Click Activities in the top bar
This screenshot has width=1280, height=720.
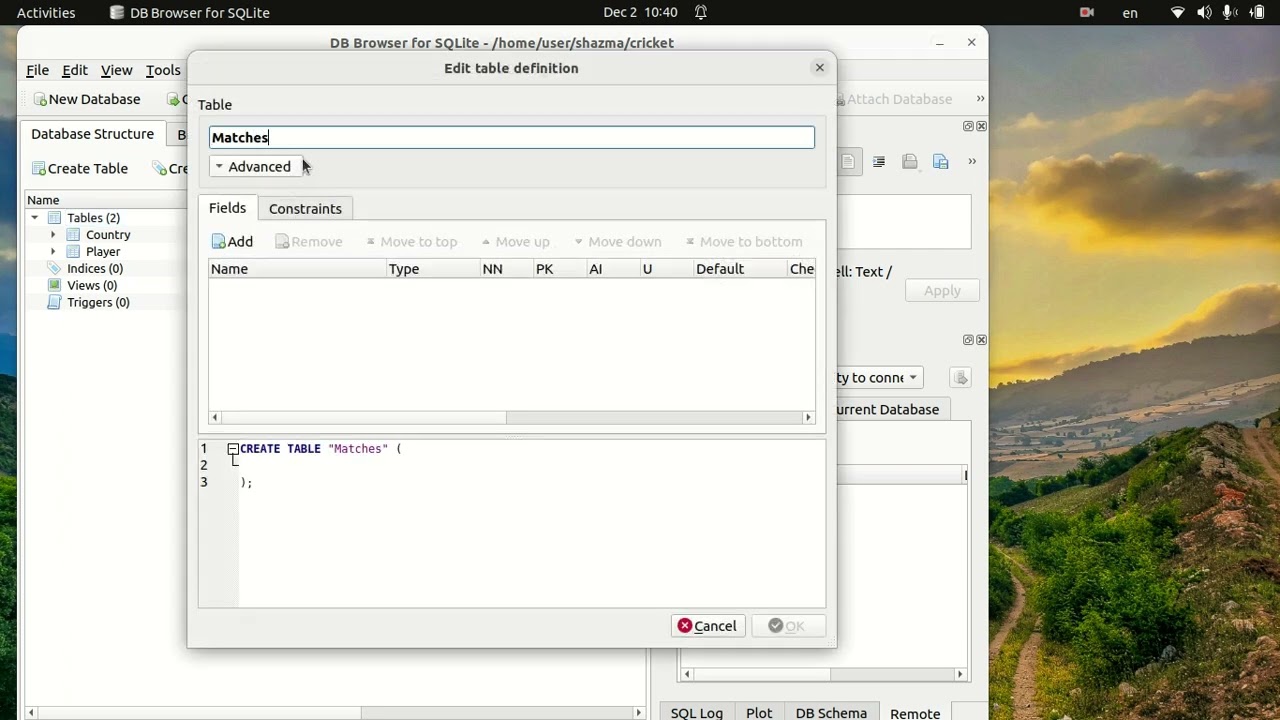point(46,13)
